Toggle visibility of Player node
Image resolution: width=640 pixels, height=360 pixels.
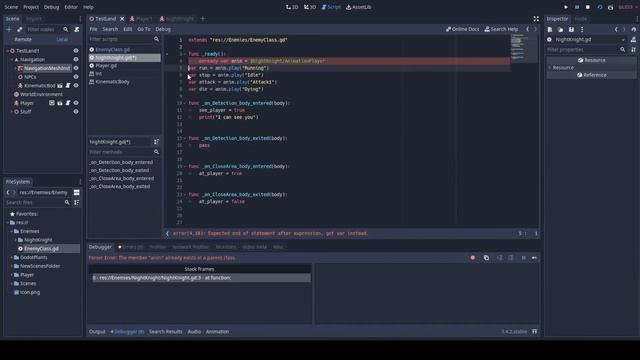point(76,103)
